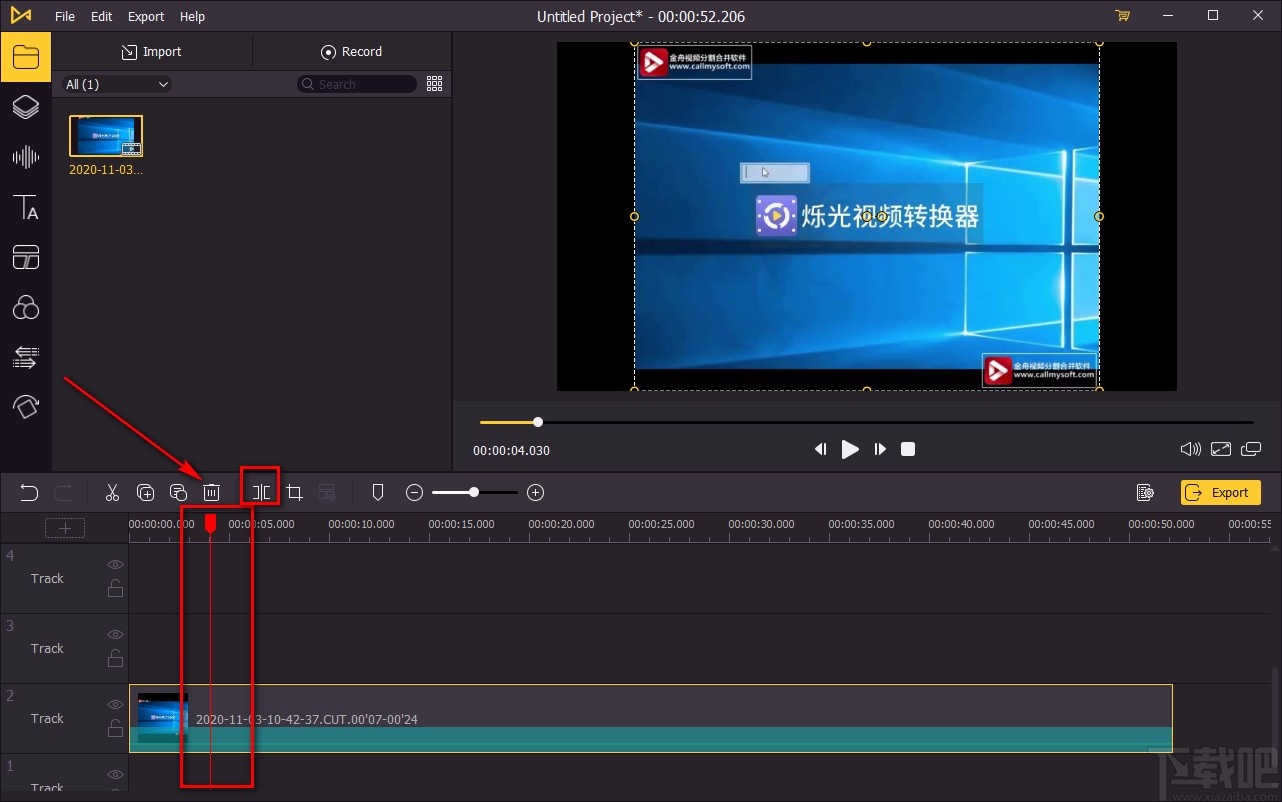Add a marker on the timeline
The width and height of the screenshot is (1282, 802).
click(378, 492)
